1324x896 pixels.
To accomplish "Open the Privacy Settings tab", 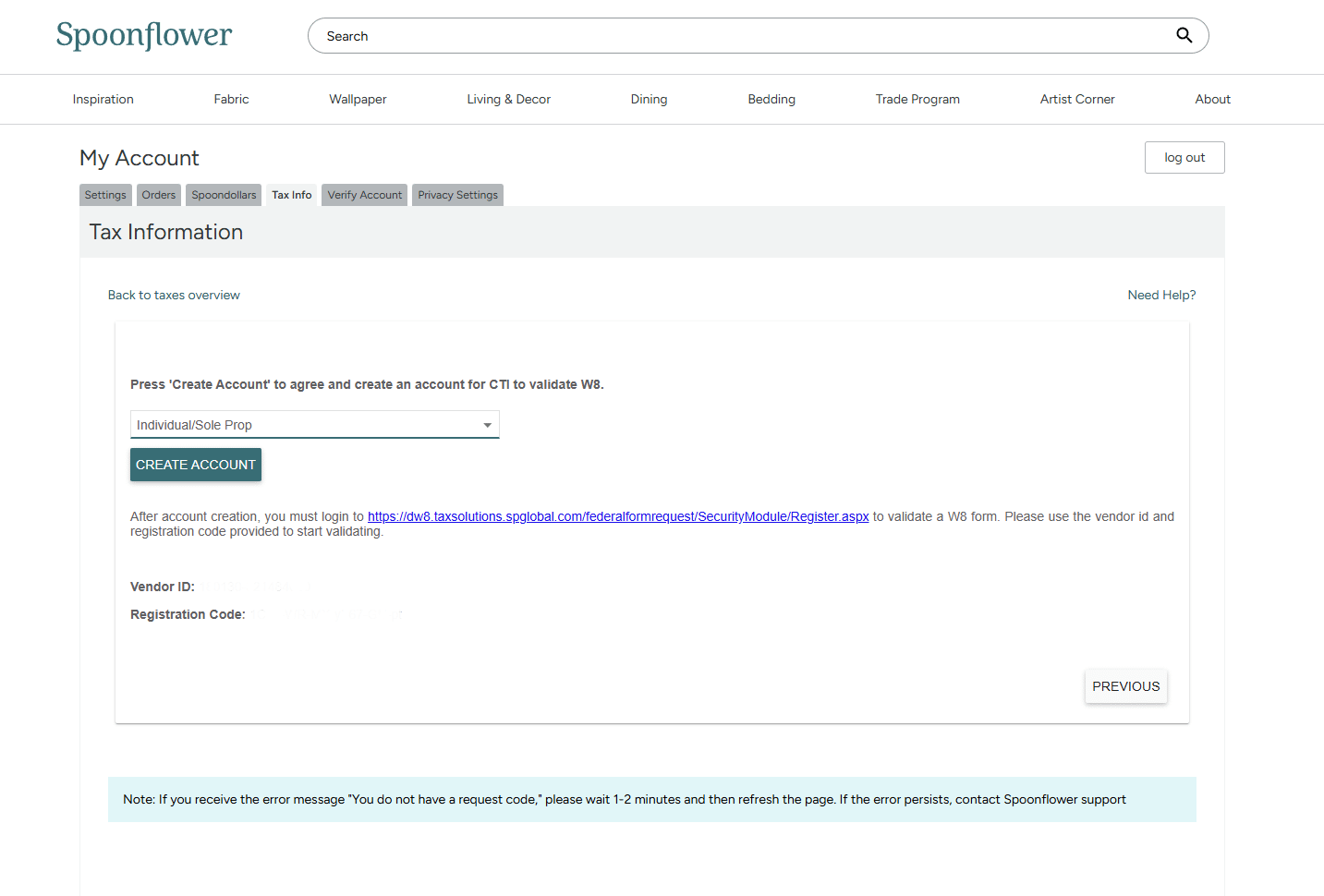I will 457,195.
